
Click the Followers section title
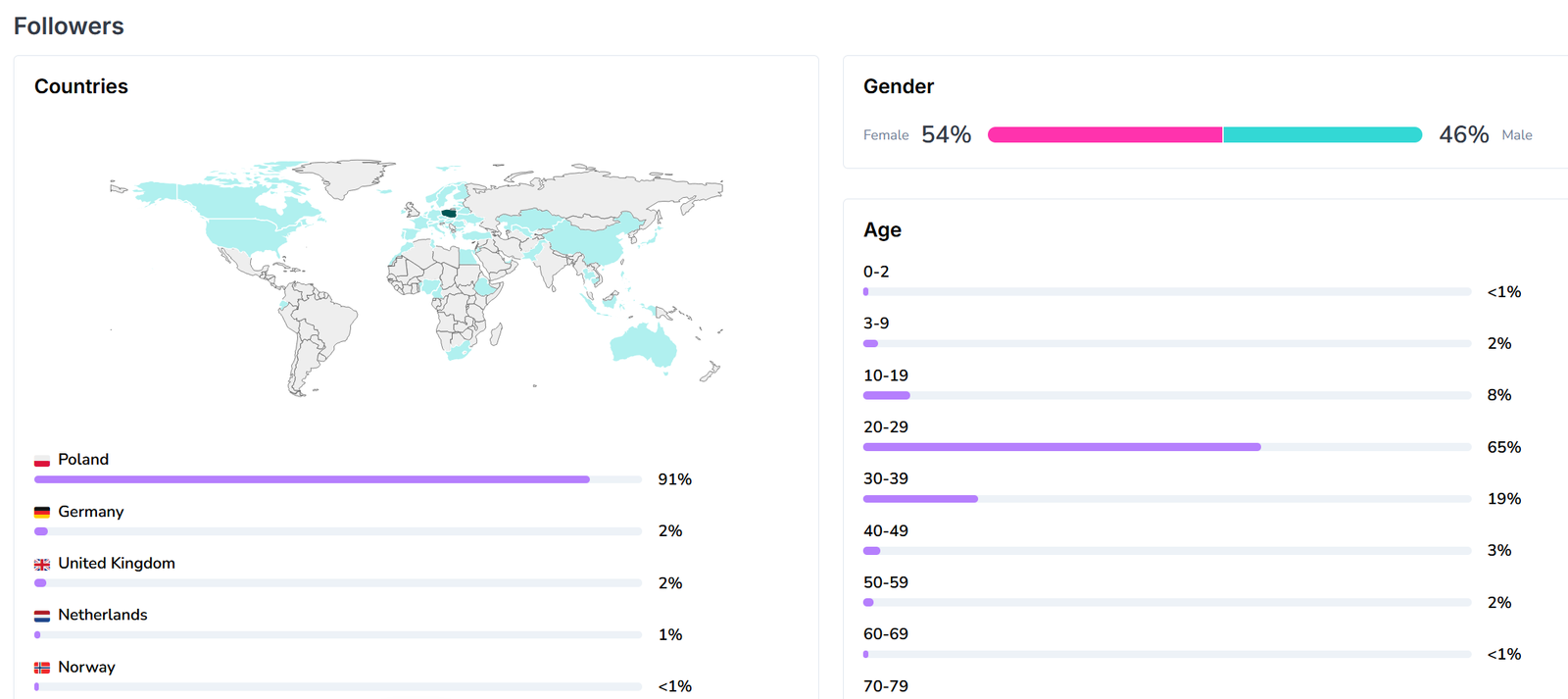[x=69, y=26]
